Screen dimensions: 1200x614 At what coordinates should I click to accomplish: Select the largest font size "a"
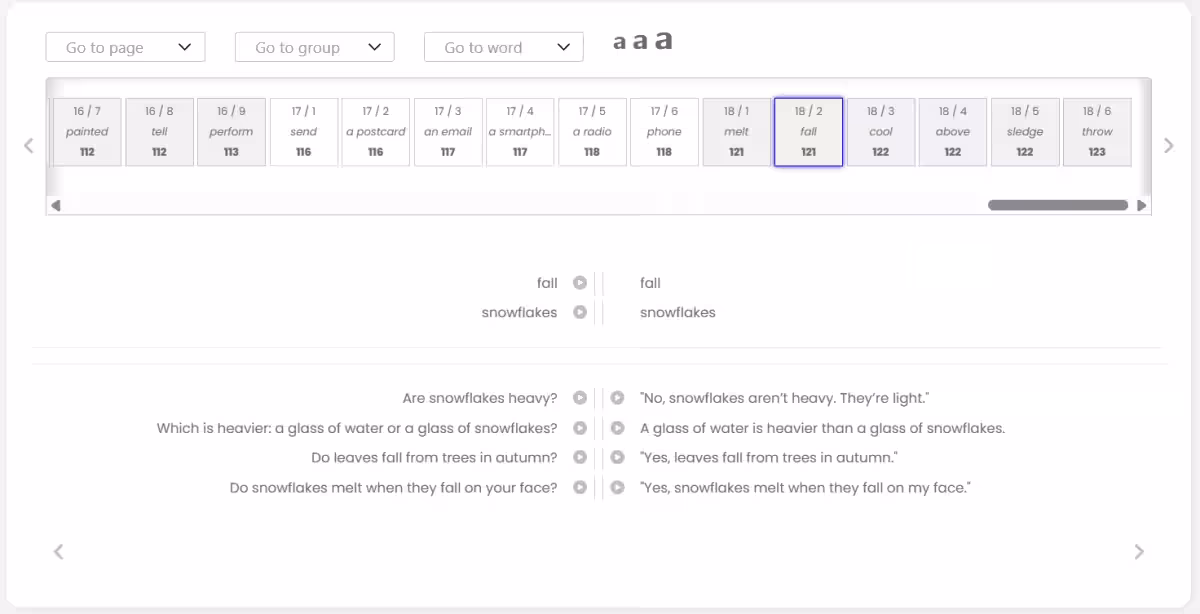(662, 40)
